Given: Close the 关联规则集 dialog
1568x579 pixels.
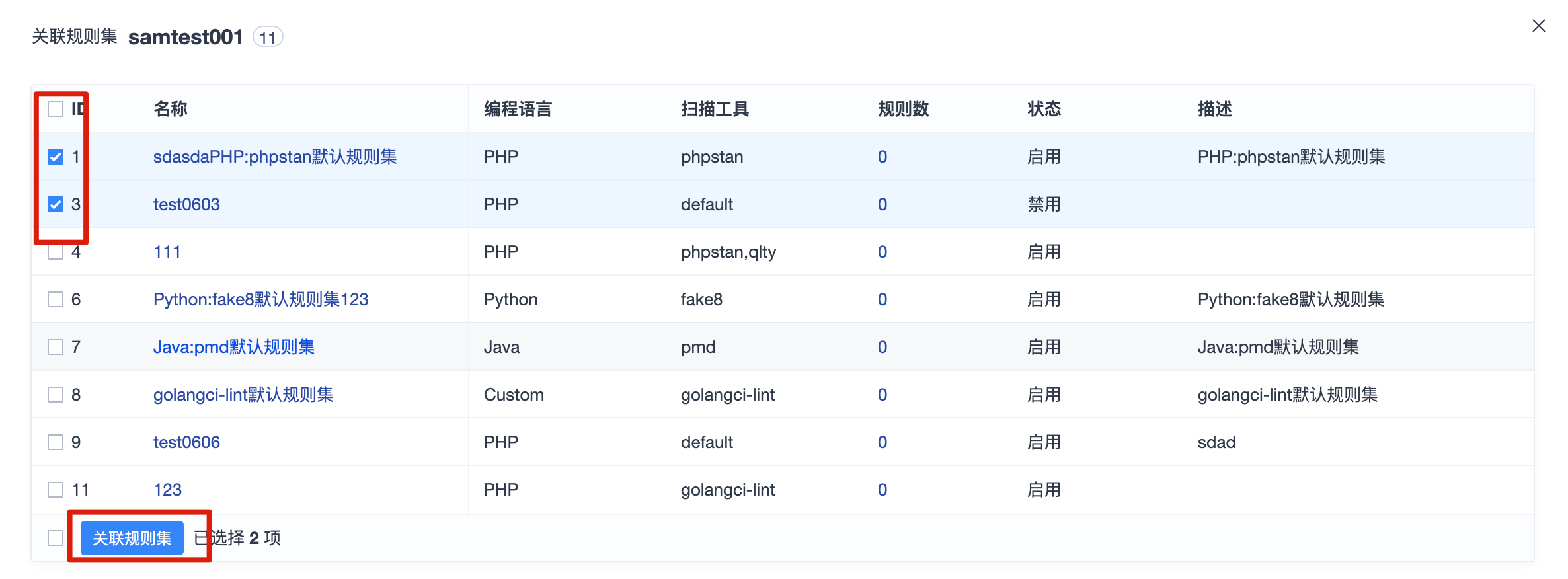Looking at the screenshot, I should point(1538,26).
